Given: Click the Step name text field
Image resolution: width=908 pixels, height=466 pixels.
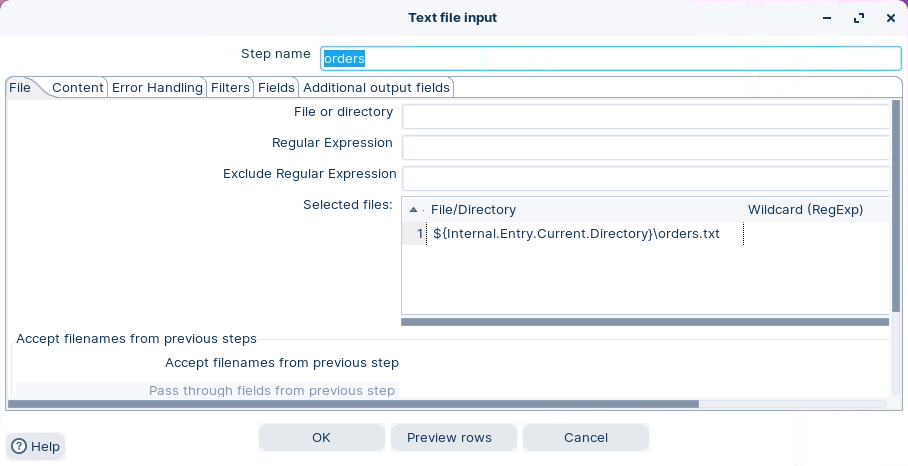Looking at the screenshot, I should coord(610,58).
